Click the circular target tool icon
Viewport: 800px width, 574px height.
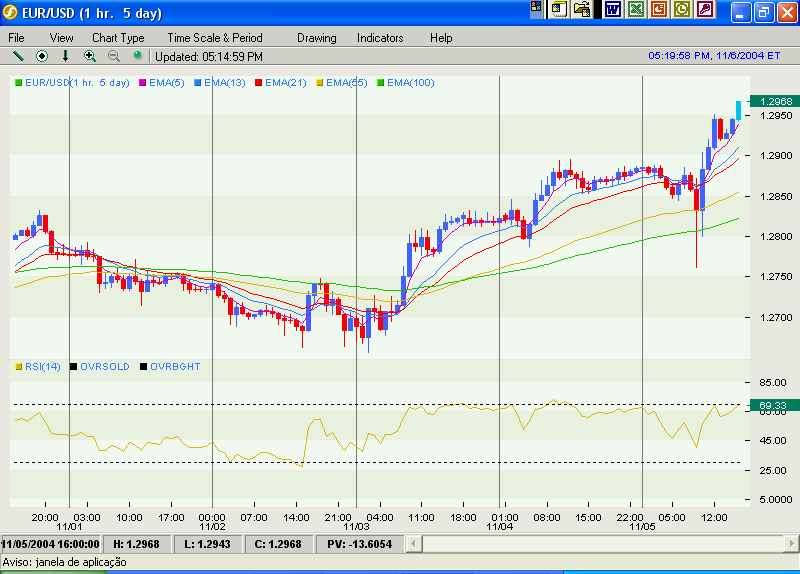pyautogui.click(x=42, y=56)
